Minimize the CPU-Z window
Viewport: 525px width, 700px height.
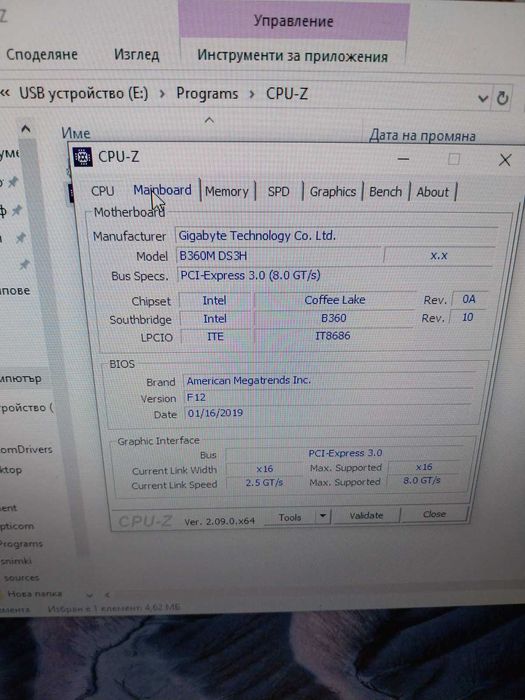point(403,158)
